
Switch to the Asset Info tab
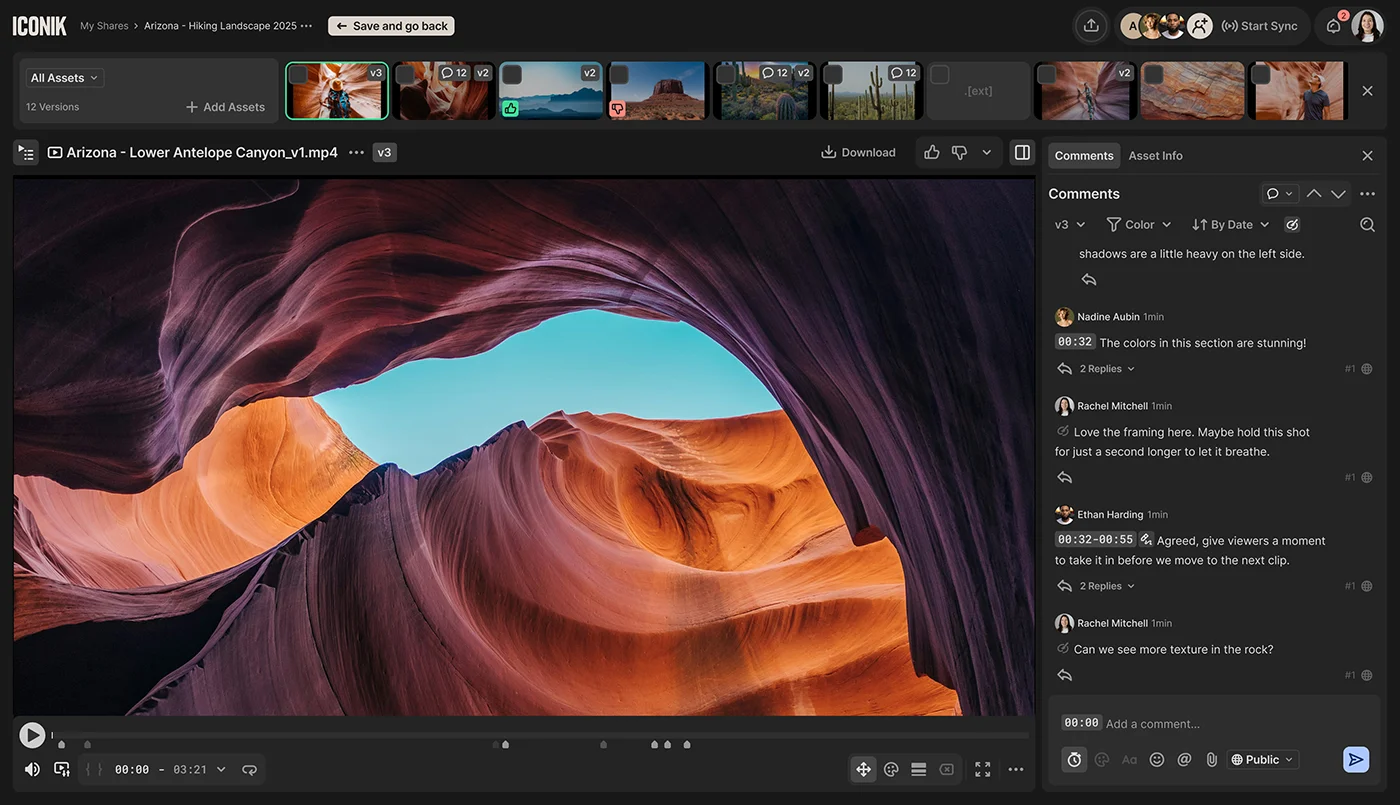tap(1155, 156)
